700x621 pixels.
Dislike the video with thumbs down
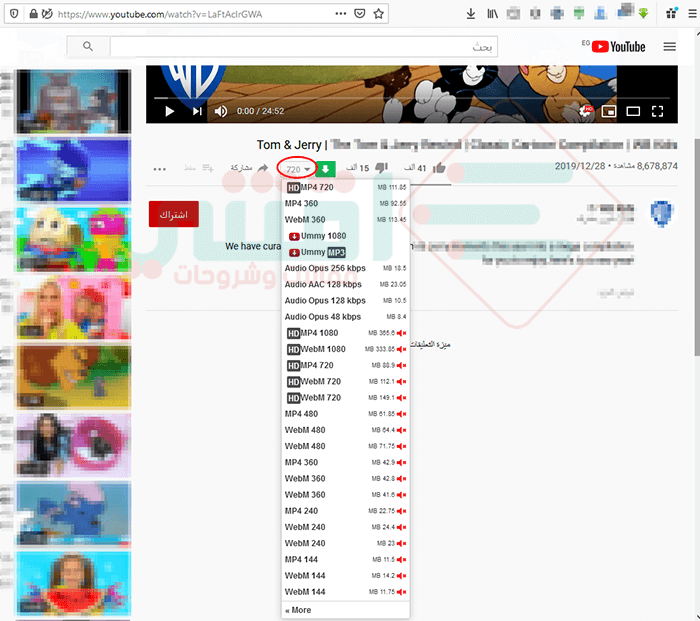381,168
